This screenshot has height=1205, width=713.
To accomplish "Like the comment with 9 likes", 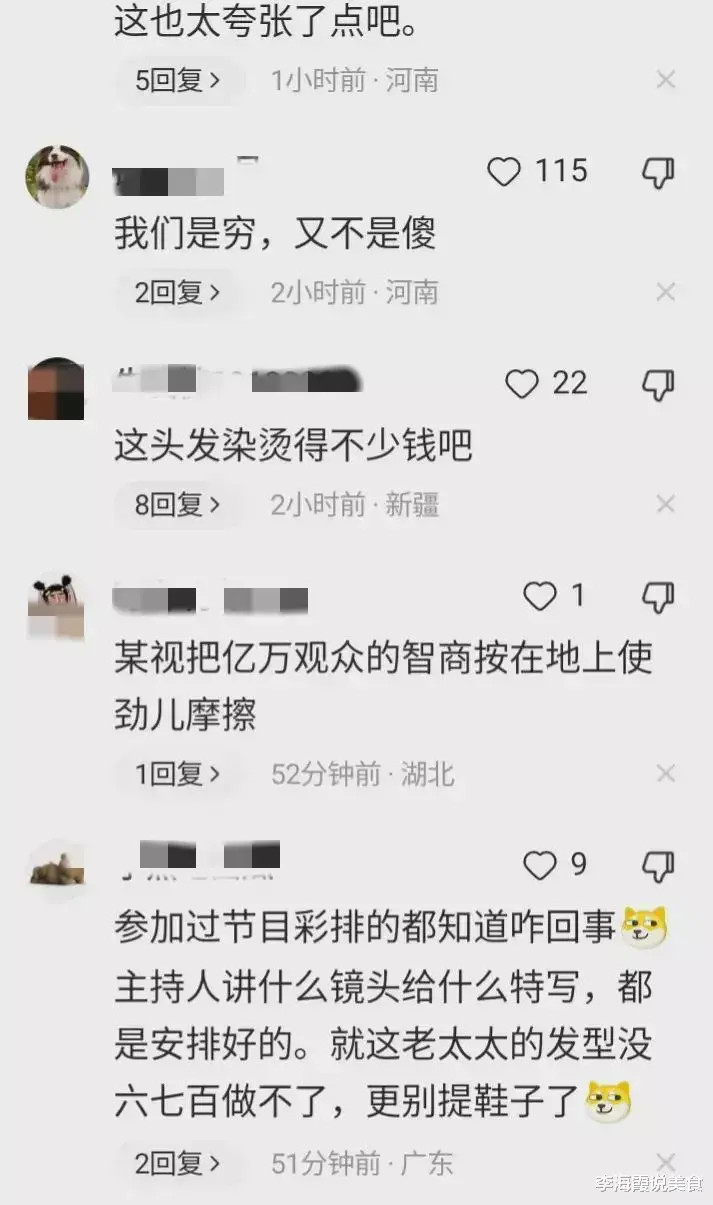I will coord(540,865).
